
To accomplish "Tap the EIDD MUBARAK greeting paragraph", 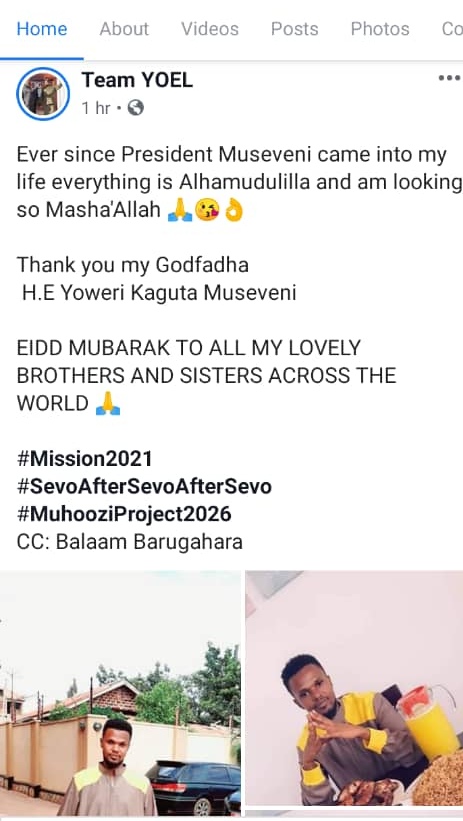I will 206,376.
